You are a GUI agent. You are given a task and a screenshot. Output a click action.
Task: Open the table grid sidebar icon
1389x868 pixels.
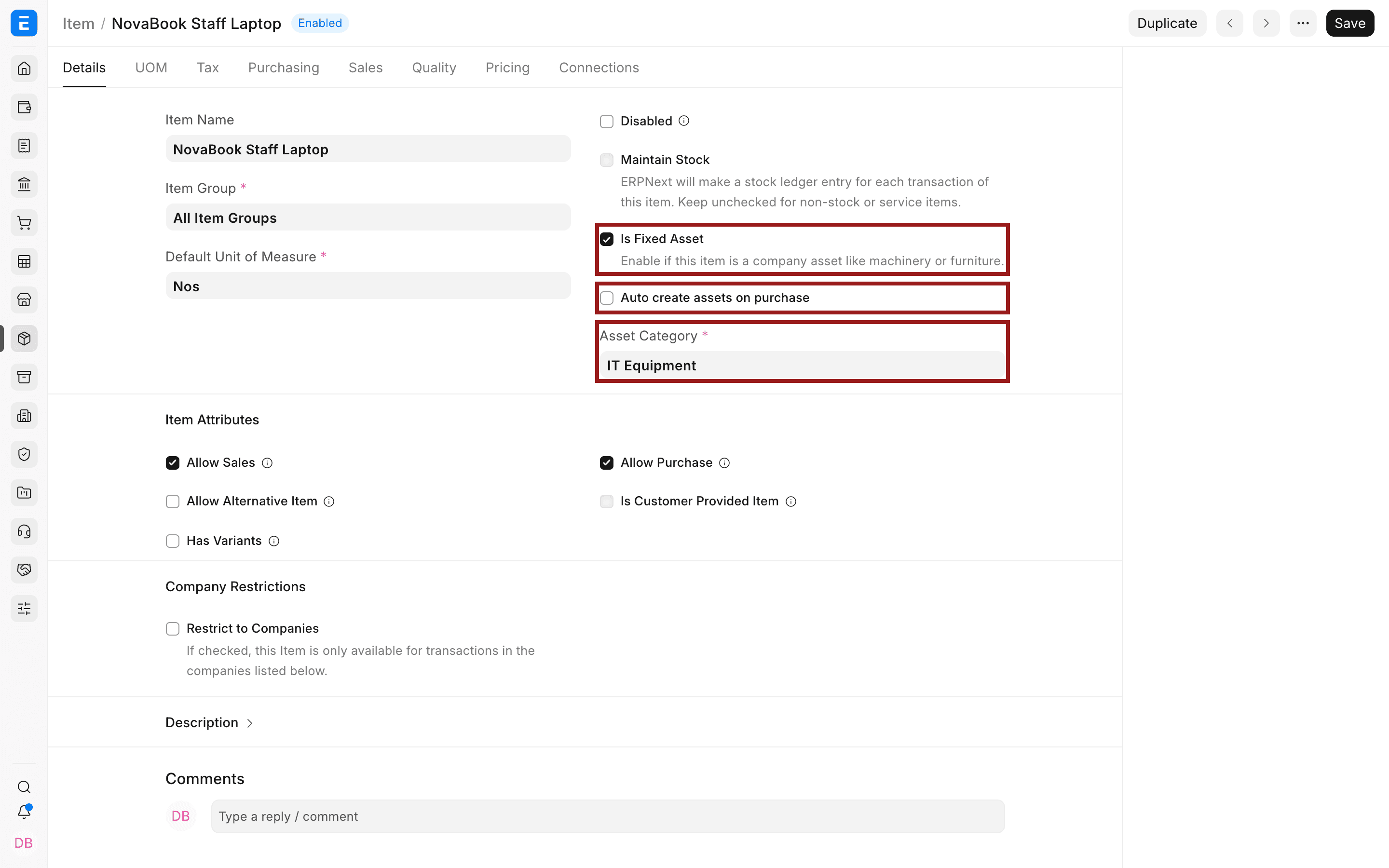point(24,261)
